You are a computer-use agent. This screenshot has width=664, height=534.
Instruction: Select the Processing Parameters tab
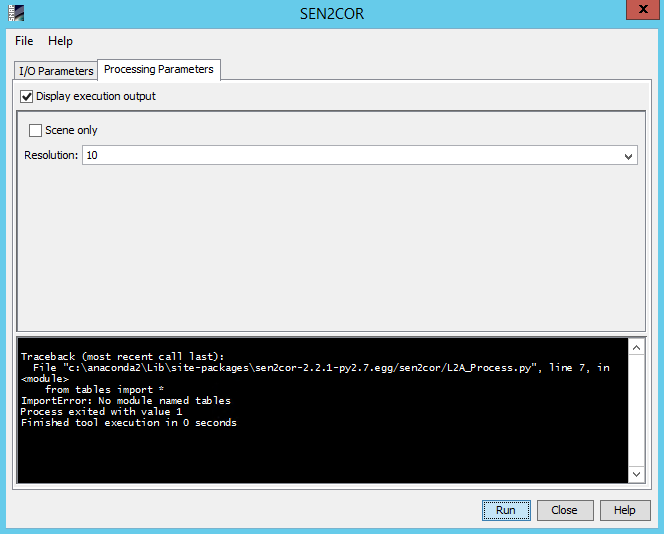pos(159,69)
